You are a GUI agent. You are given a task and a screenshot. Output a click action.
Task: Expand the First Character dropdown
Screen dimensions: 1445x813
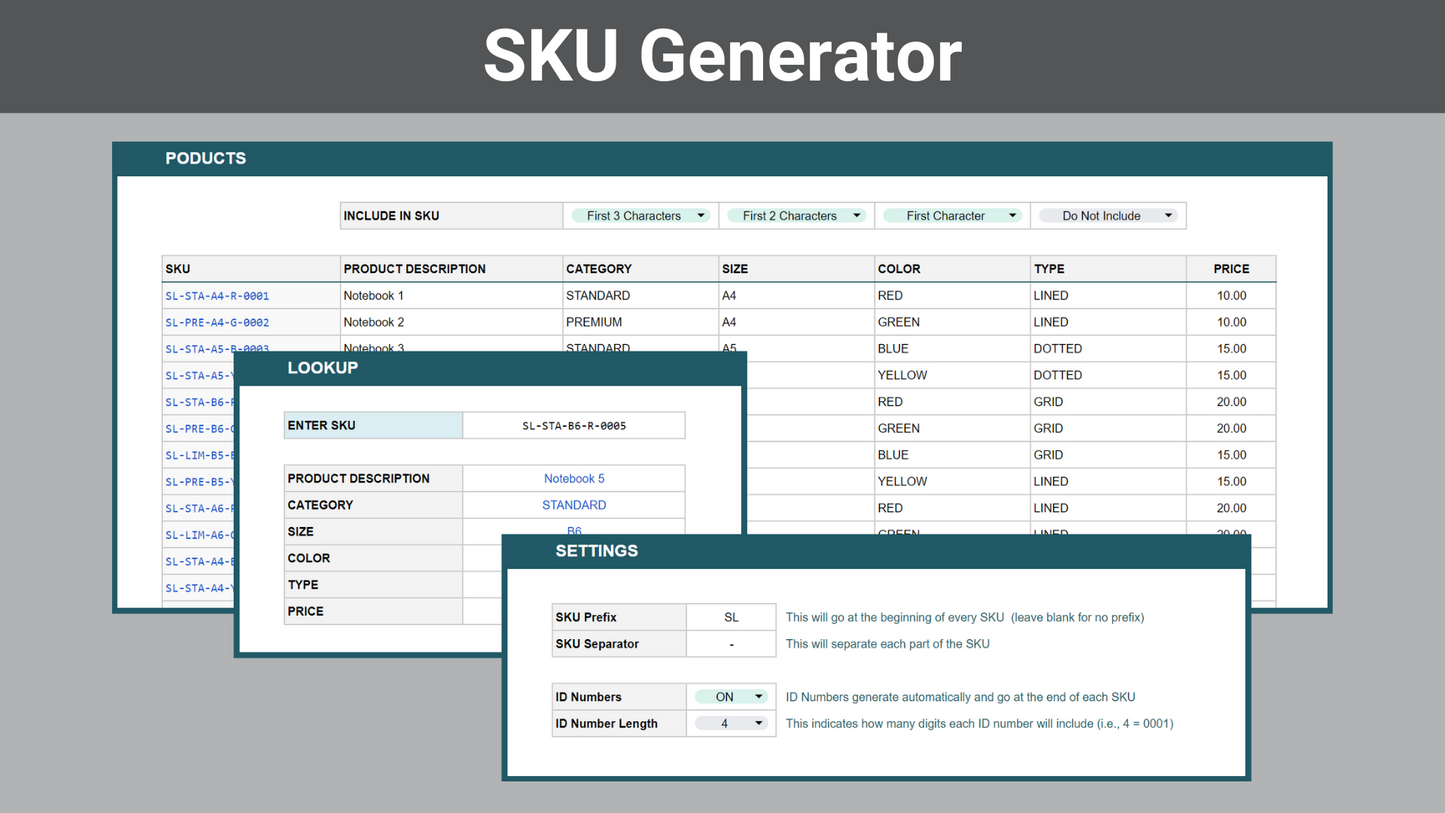point(952,216)
